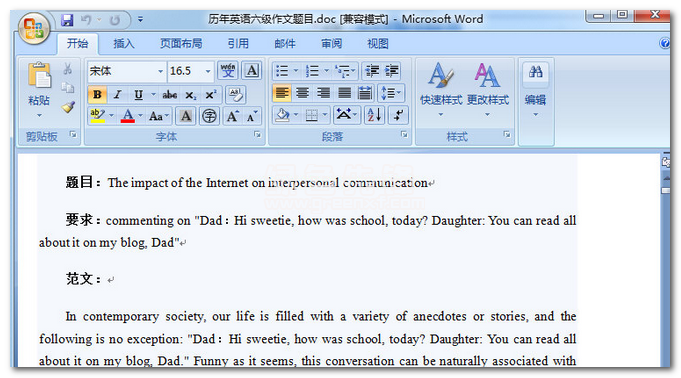Open Word help question mark
Screen dimensions: 681x378
(664, 43)
